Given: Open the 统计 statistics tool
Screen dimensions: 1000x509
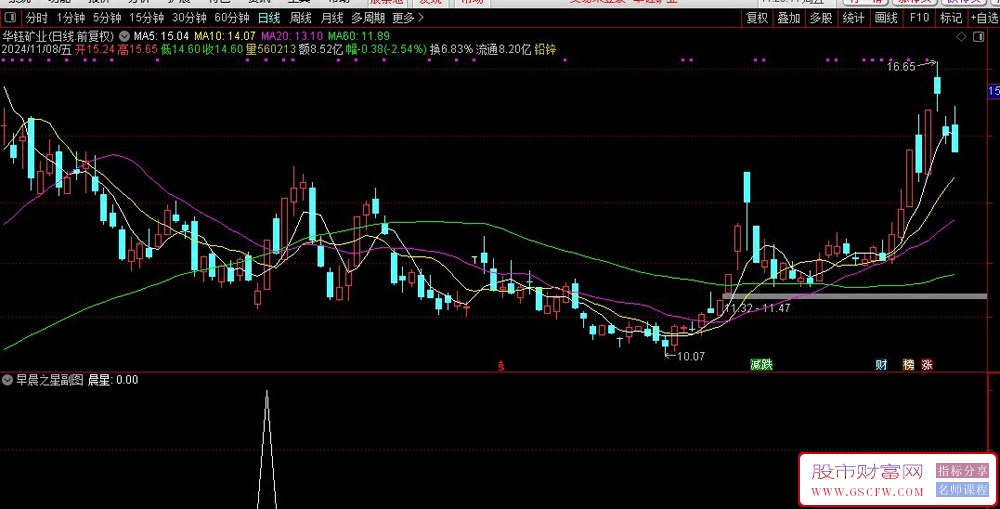Looking at the screenshot, I should tap(853, 18).
